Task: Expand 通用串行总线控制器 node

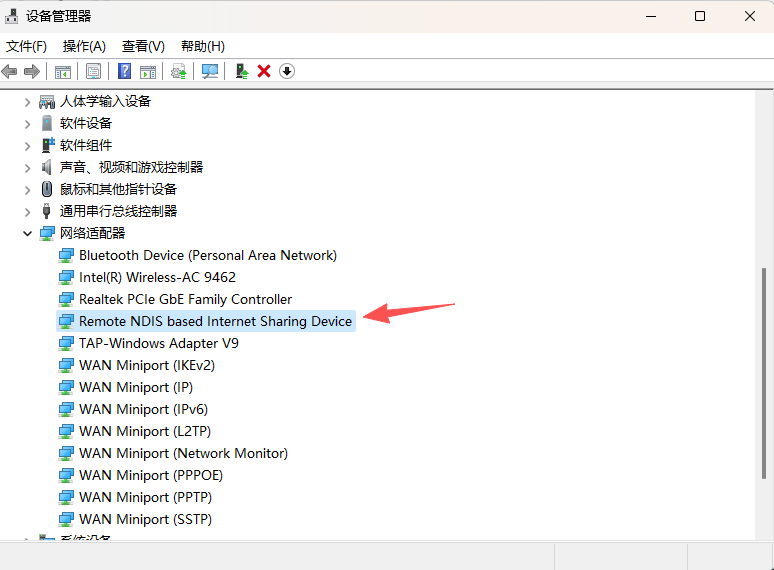Action: (x=28, y=212)
